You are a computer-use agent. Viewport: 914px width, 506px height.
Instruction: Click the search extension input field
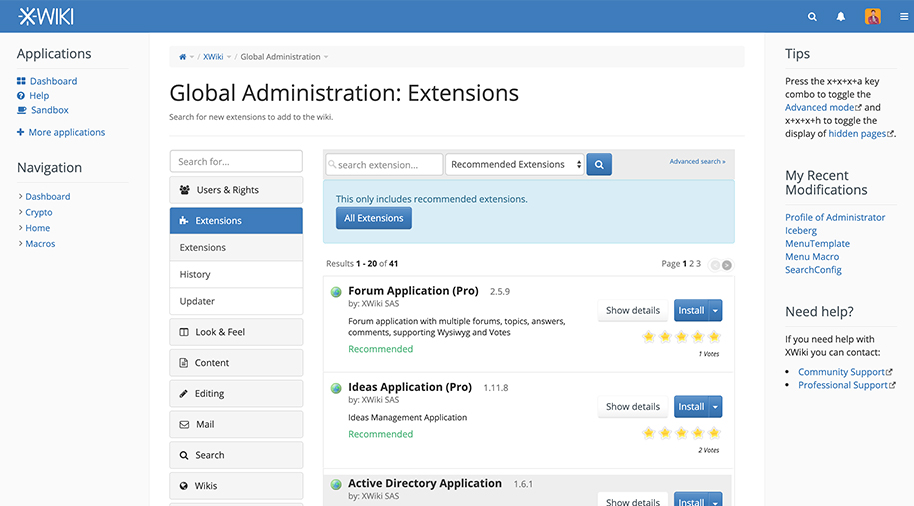pyautogui.click(x=385, y=165)
